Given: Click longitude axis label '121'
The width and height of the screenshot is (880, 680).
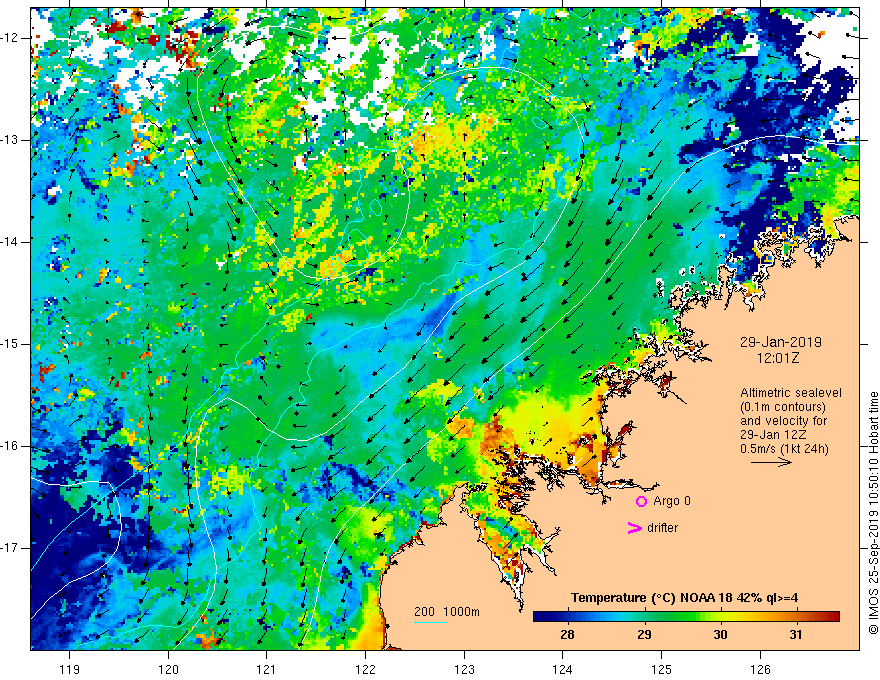Looking at the screenshot, I should point(266,669).
